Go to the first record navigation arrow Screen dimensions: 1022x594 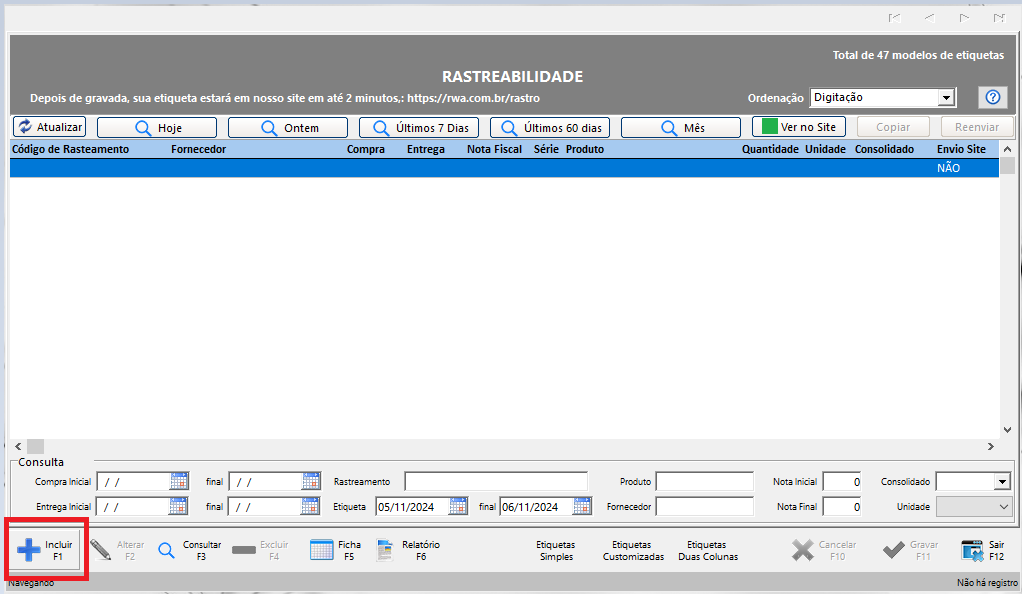pyautogui.click(x=895, y=18)
